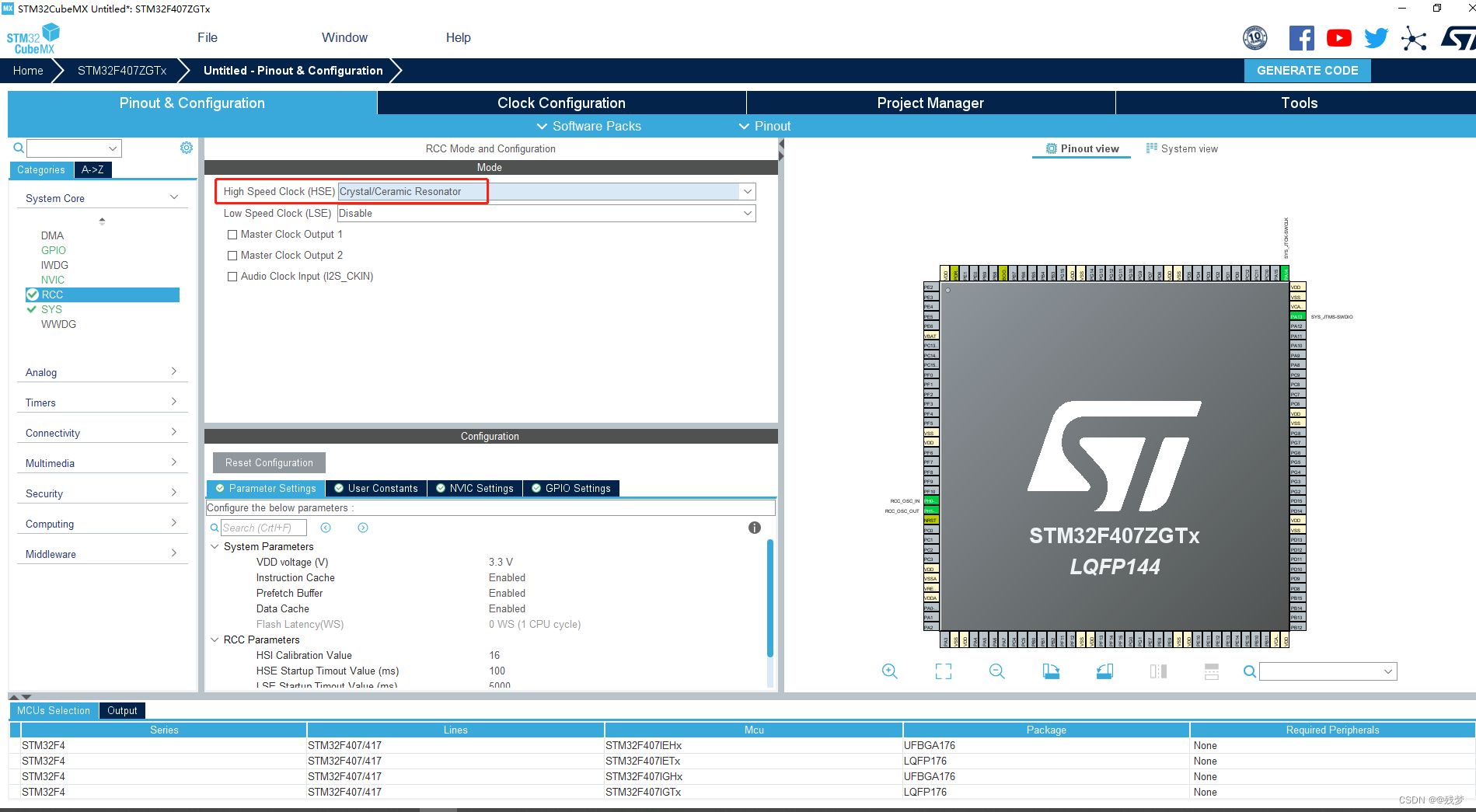Click the STM32CubeMX logo
Image resolution: width=1476 pixels, height=812 pixels.
pyautogui.click(x=33, y=39)
